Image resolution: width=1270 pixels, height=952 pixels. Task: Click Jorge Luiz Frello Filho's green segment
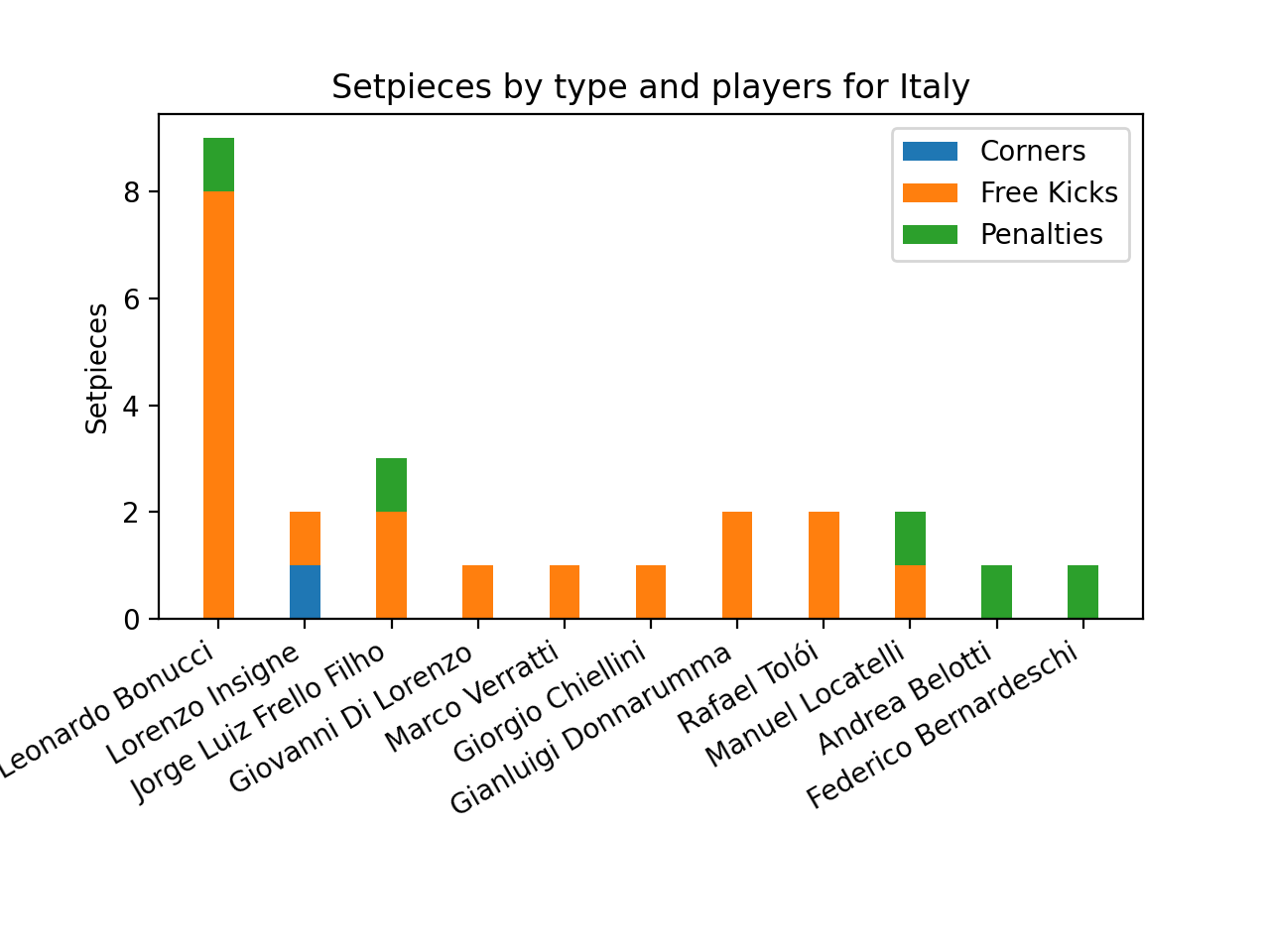[391, 485]
